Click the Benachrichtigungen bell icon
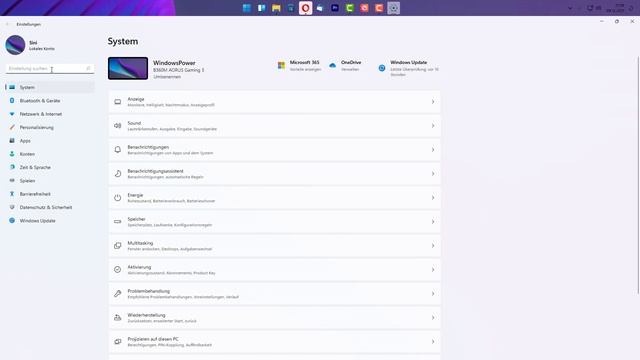This screenshot has width=640, height=360. click(x=118, y=150)
